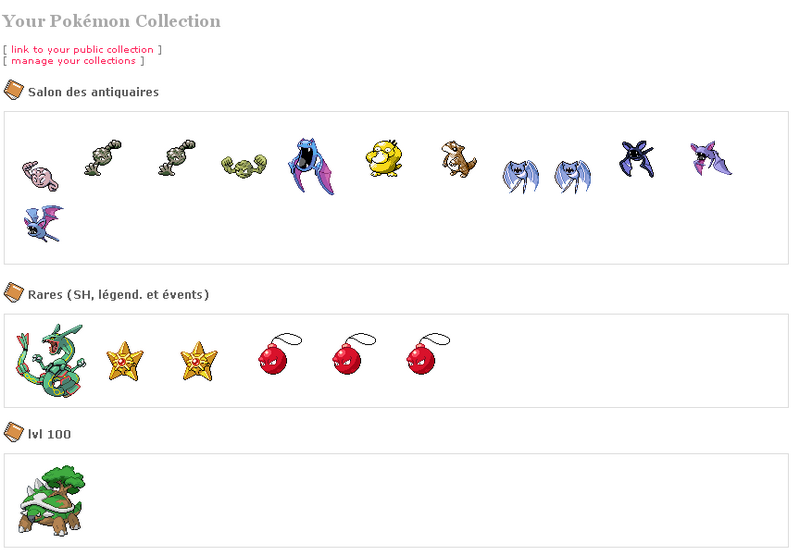Select the Staryu next to Rayquaza
800x556 pixels.
point(125,360)
